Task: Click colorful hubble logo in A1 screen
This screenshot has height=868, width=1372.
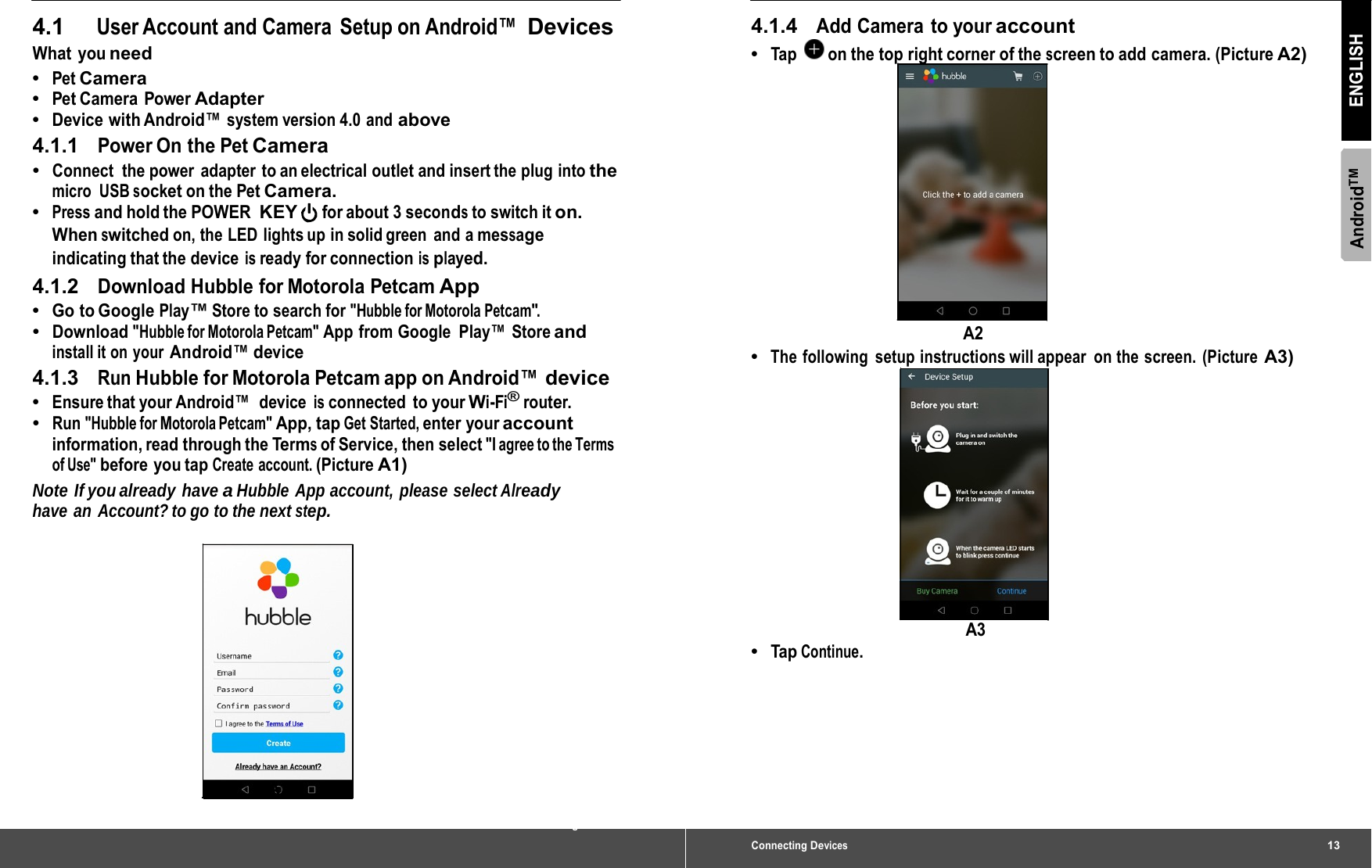Action: coord(278,592)
